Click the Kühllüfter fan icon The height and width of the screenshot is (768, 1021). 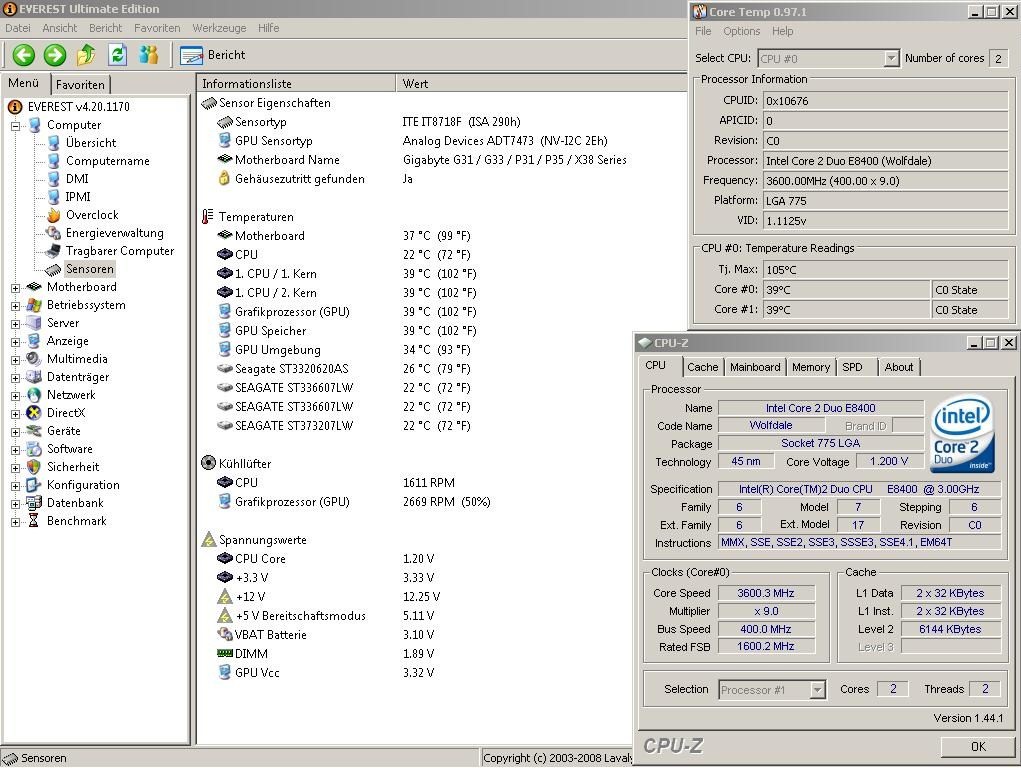[208, 463]
